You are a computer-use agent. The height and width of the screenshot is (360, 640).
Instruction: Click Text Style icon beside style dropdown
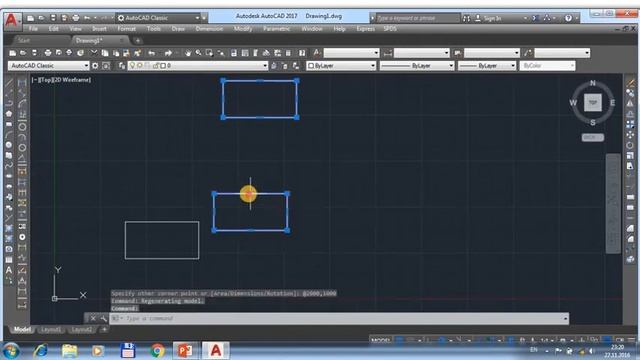[x=317, y=53]
